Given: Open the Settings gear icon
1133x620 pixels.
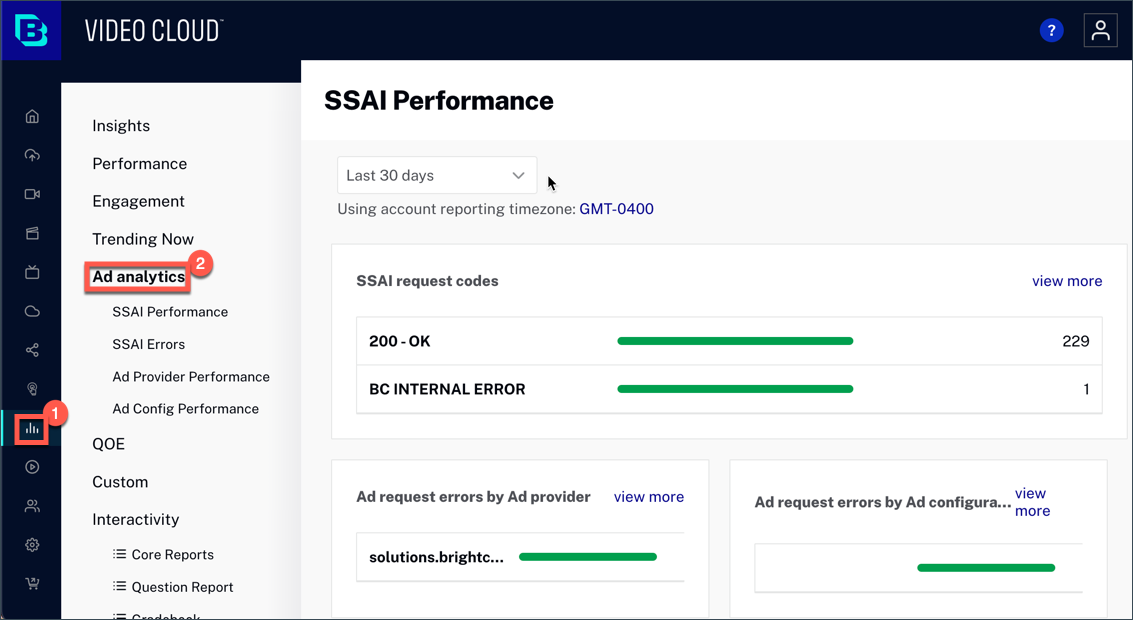Looking at the screenshot, I should [31, 544].
